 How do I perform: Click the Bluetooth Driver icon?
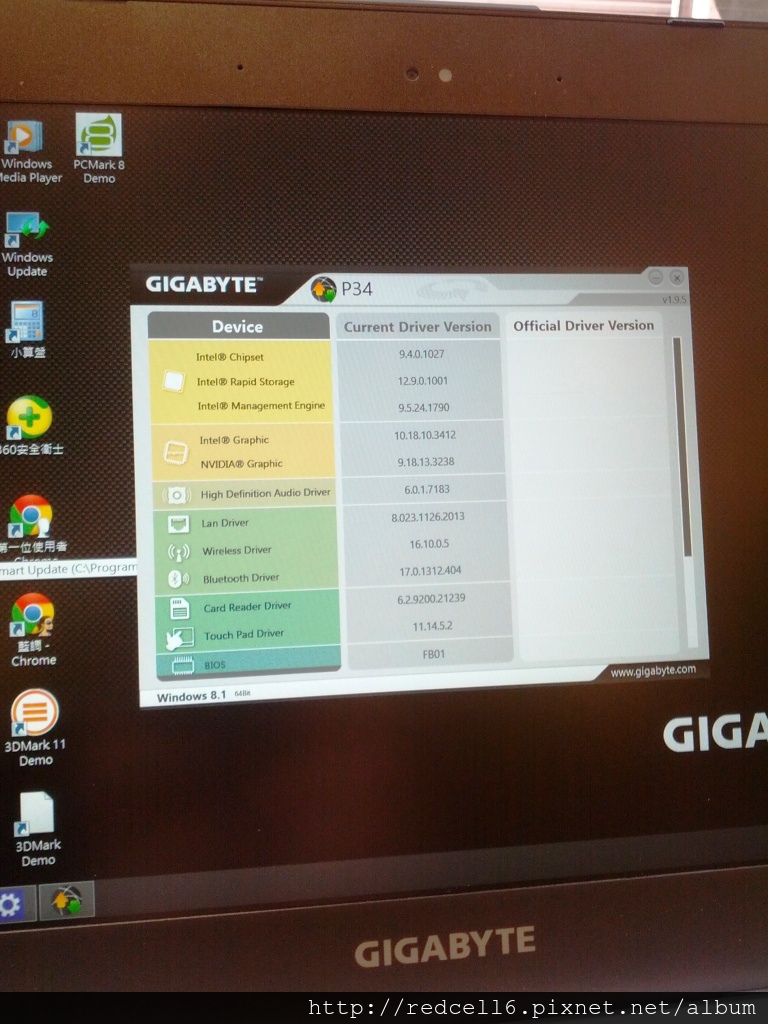pyautogui.click(x=178, y=579)
